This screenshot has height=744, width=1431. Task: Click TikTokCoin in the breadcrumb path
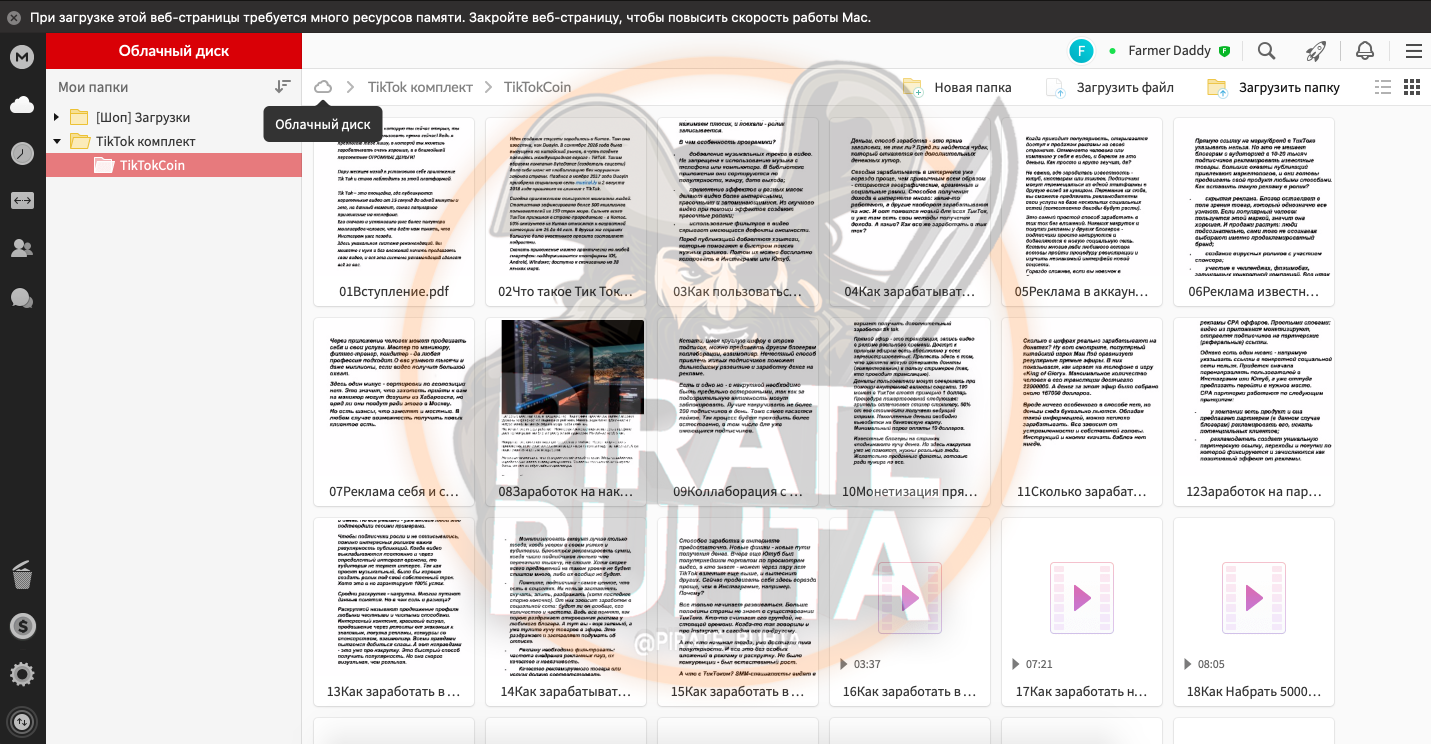[537, 87]
